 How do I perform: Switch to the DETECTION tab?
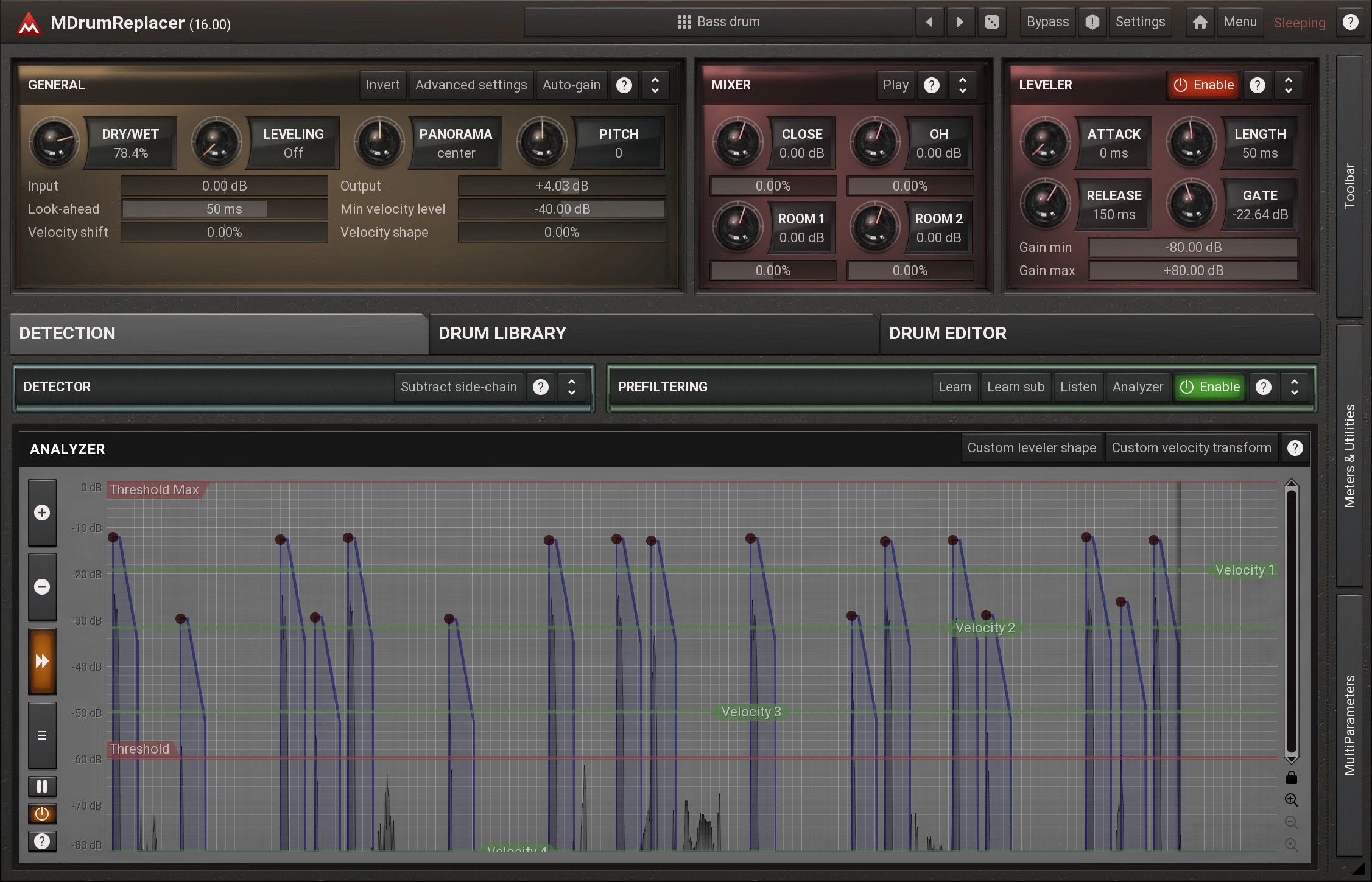218,334
